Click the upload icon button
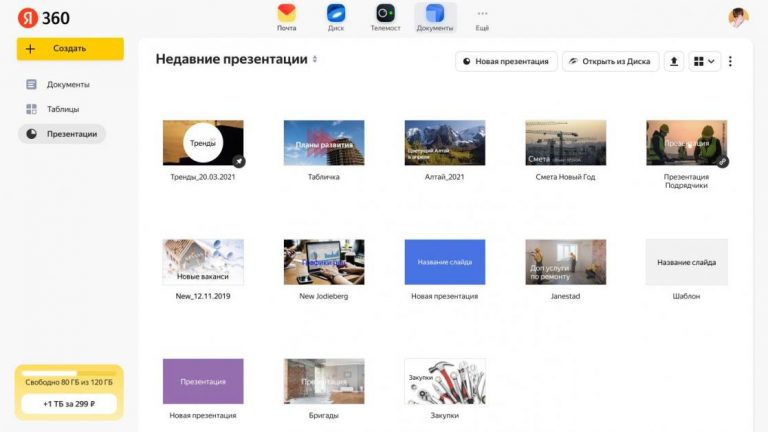The width and height of the screenshot is (768, 432). 674,61
